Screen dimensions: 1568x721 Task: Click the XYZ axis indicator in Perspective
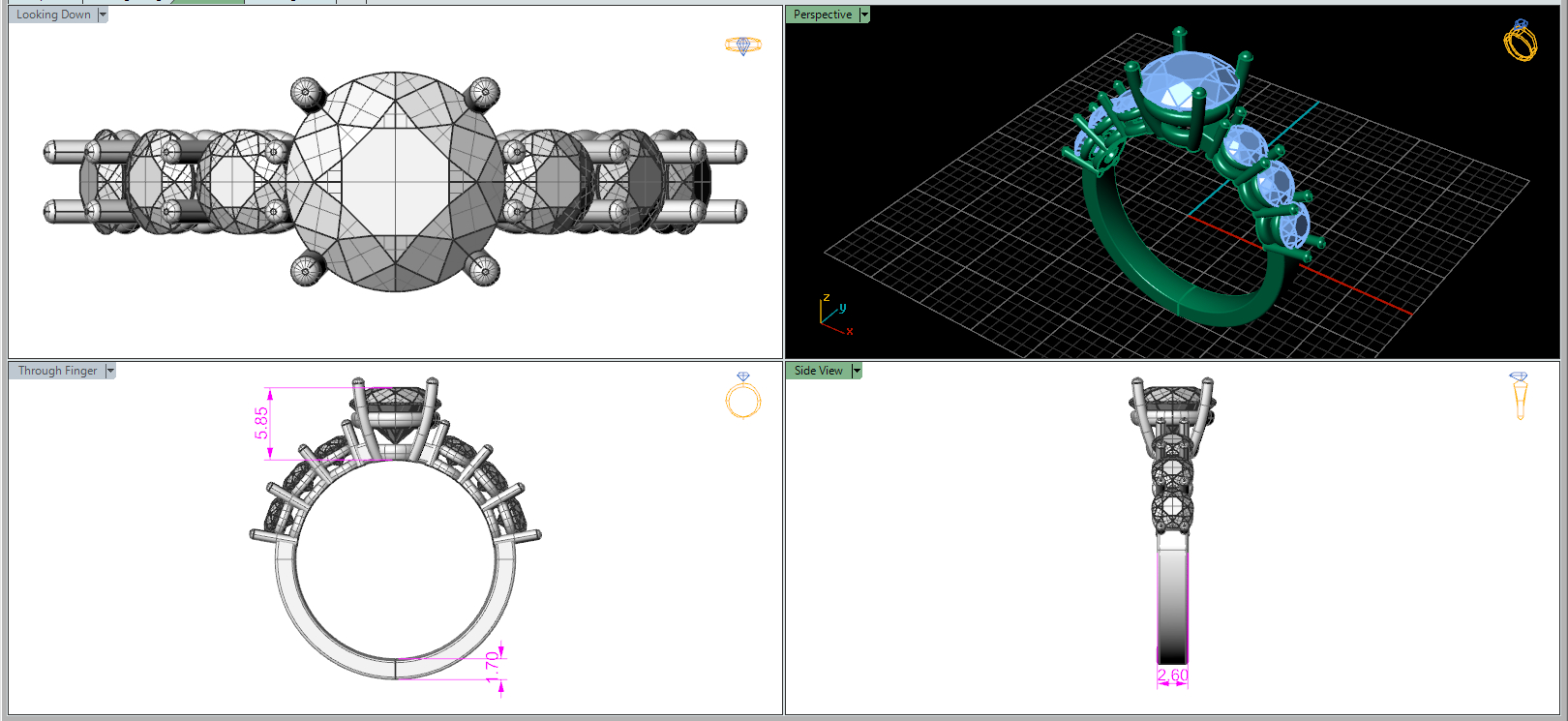[835, 315]
